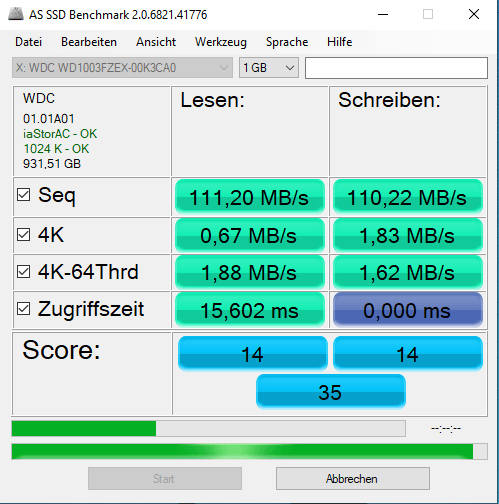Open the Werkzeug menu

(221, 42)
